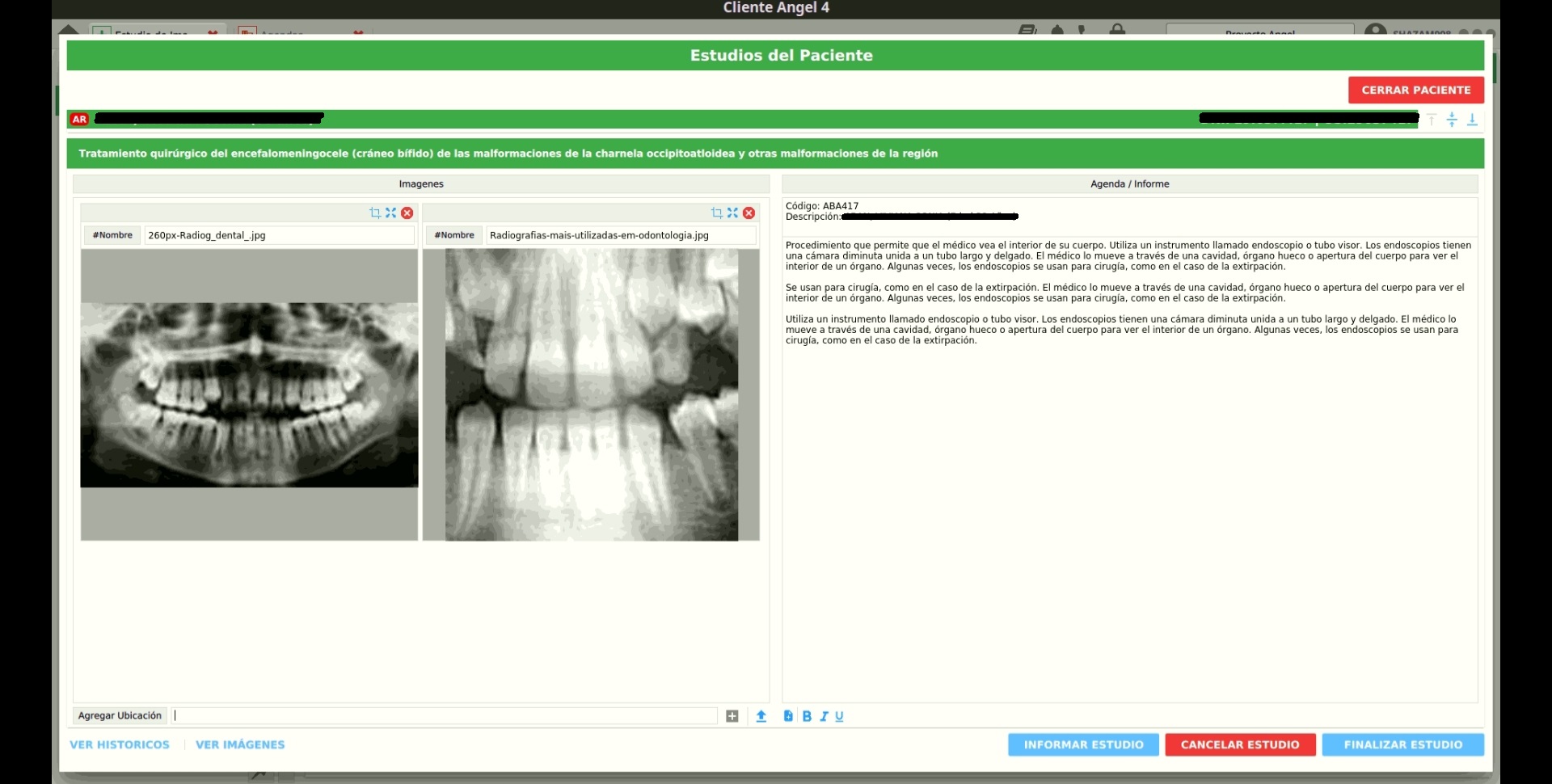Toggle bold formatting for the report
Image resolution: width=1552 pixels, height=784 pixels.
(x=807, y=716)
